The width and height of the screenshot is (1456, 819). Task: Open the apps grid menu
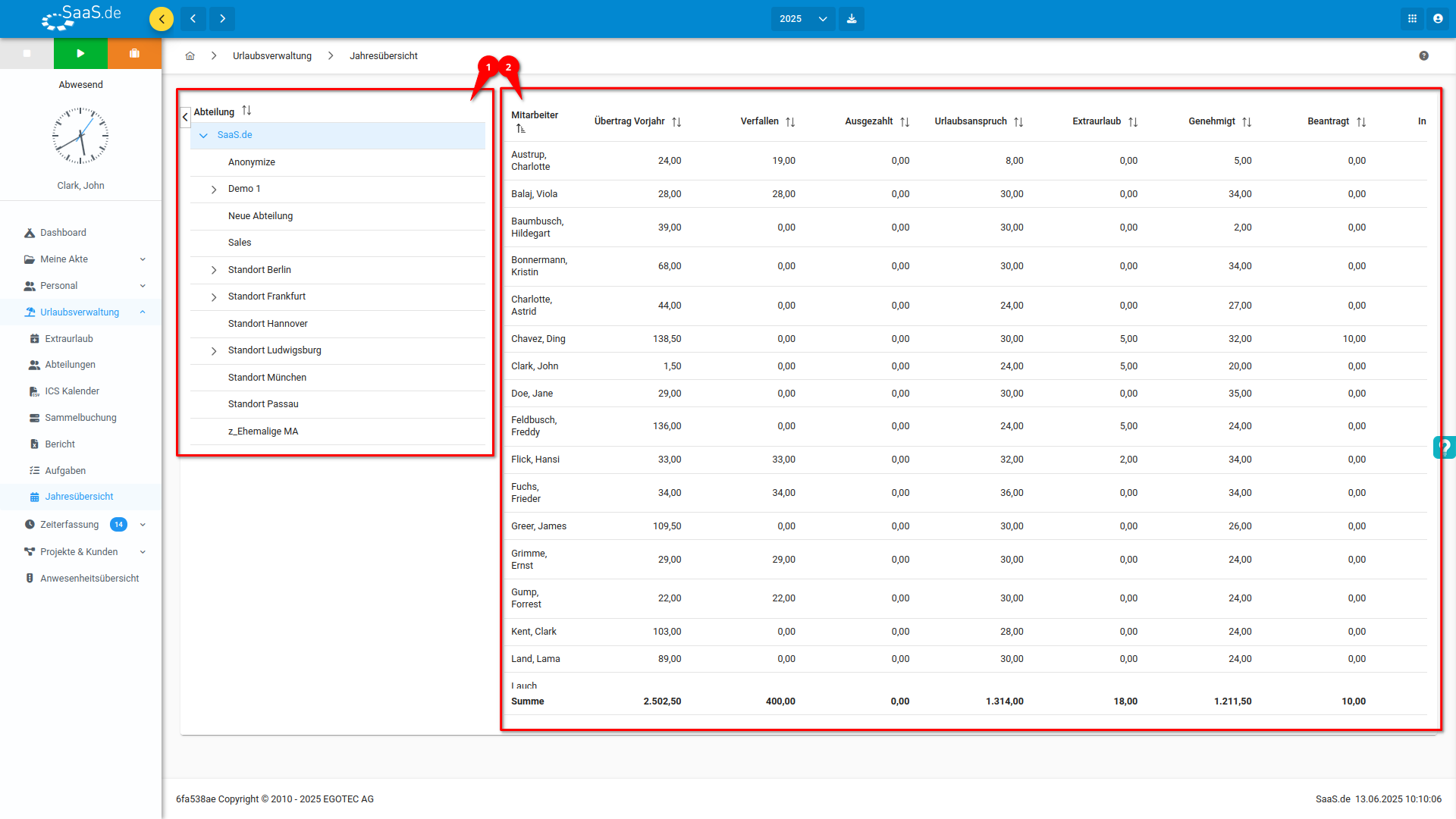click(1412, 19)
